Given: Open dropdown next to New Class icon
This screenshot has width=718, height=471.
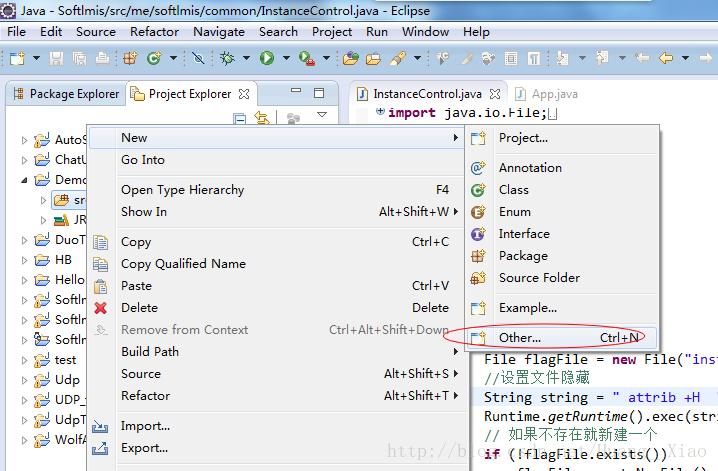Looking at the screenshot, I should (x=173, y=58).
